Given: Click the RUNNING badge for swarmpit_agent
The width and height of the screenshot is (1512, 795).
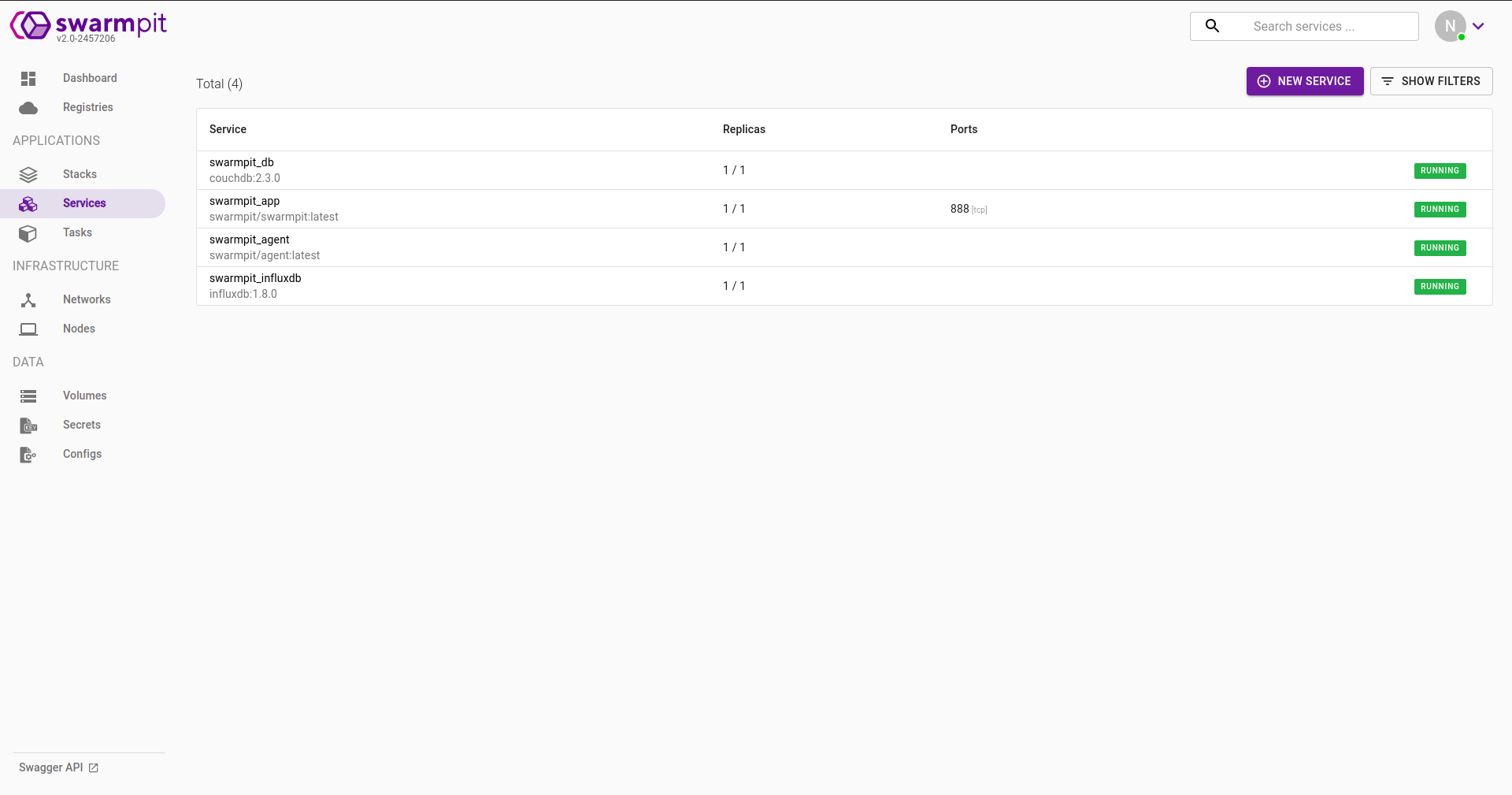Looking at the screenshot, I should coord(1440,248).
